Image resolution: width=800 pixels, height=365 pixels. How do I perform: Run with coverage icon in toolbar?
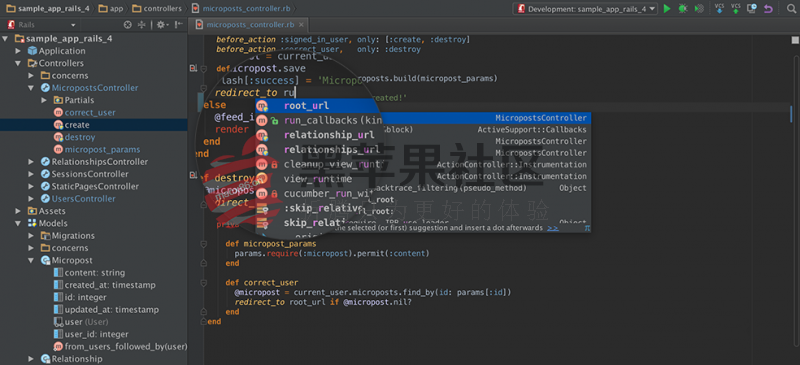699,9
